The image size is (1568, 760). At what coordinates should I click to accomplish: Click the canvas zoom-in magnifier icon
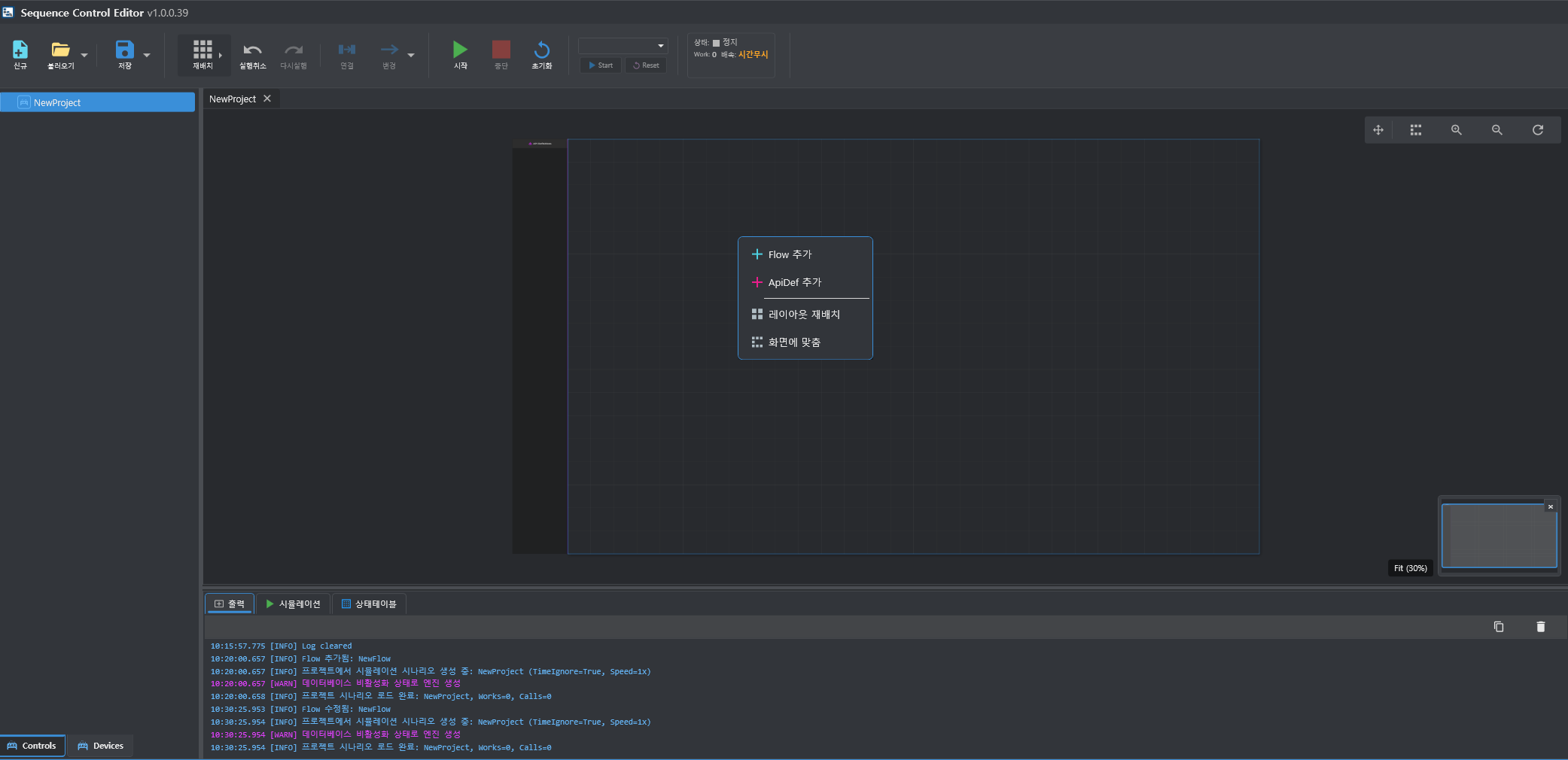(x=1456, y=130)
